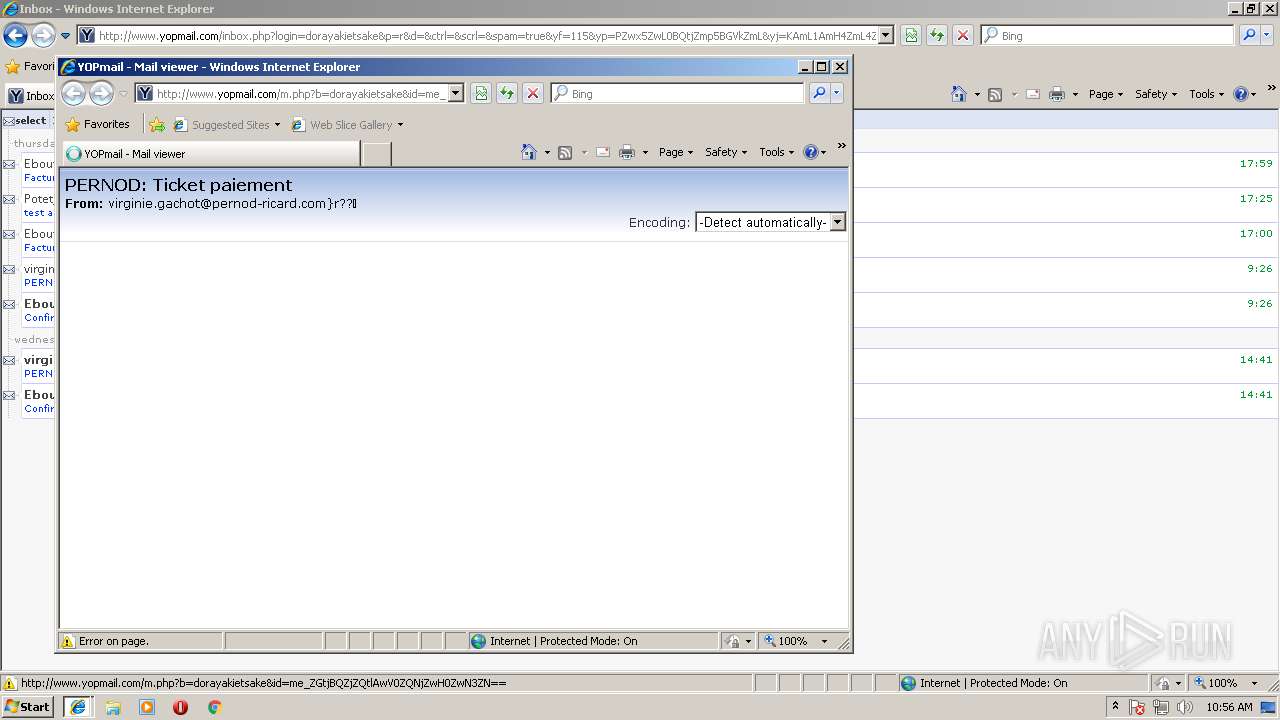Click Search magnifier in Mail viewer window
The image size is (1280, 720).
[819, 93]
